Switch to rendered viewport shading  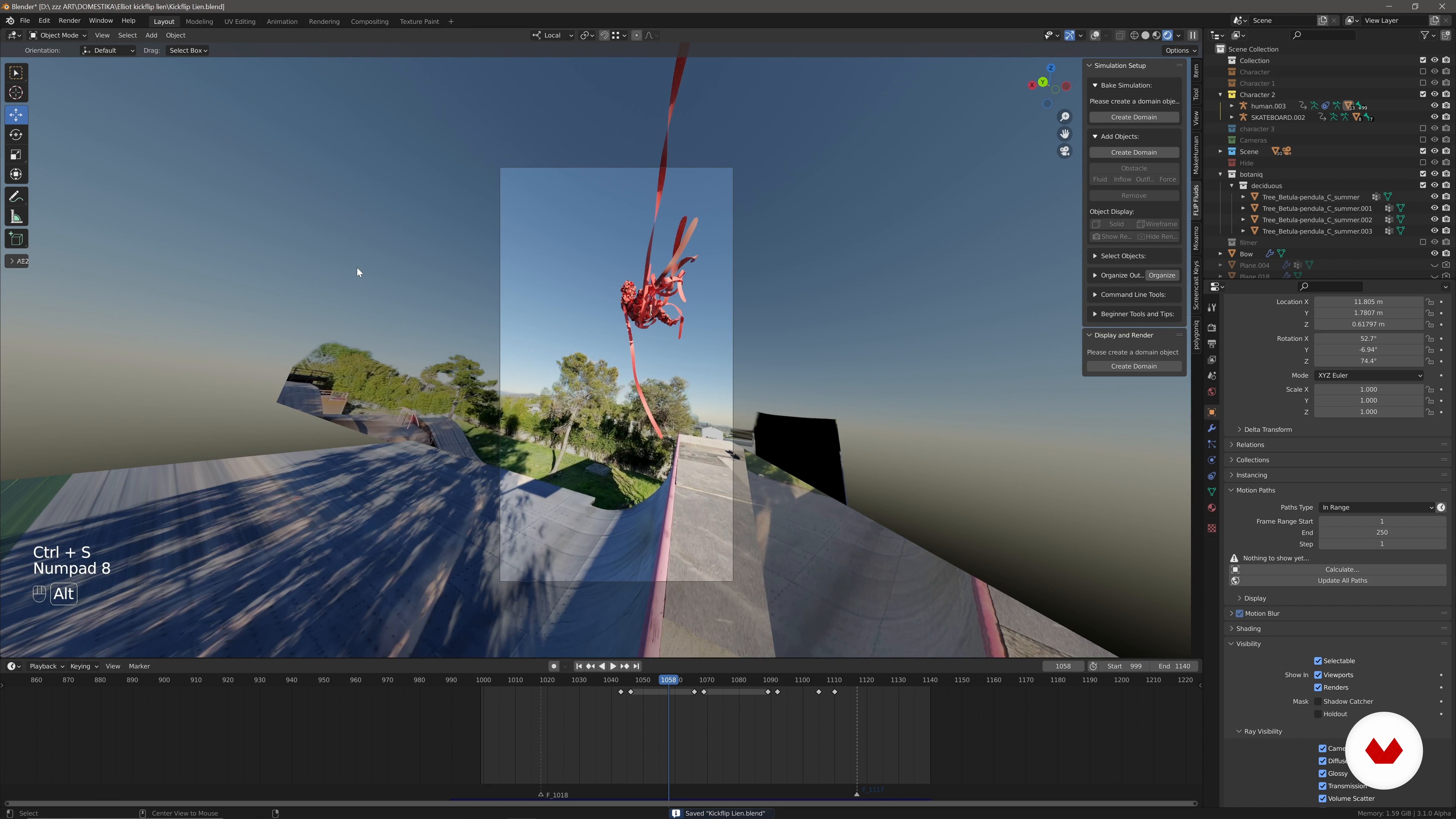pos(1168,35)
